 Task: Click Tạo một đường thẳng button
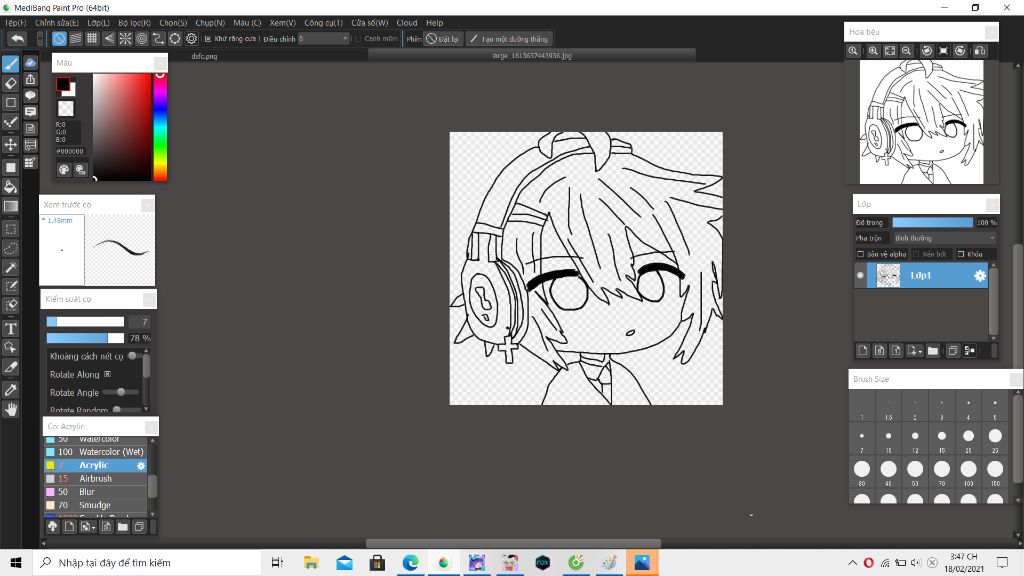click(x=509, y=39)
